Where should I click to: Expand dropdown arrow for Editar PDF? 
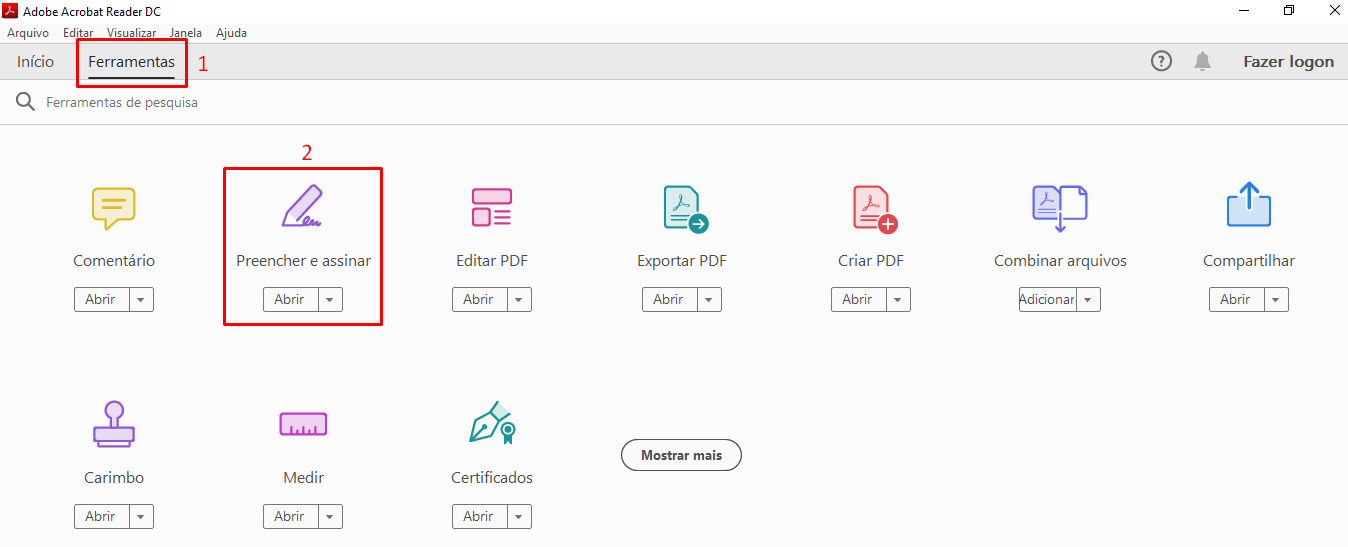(519, 300)
